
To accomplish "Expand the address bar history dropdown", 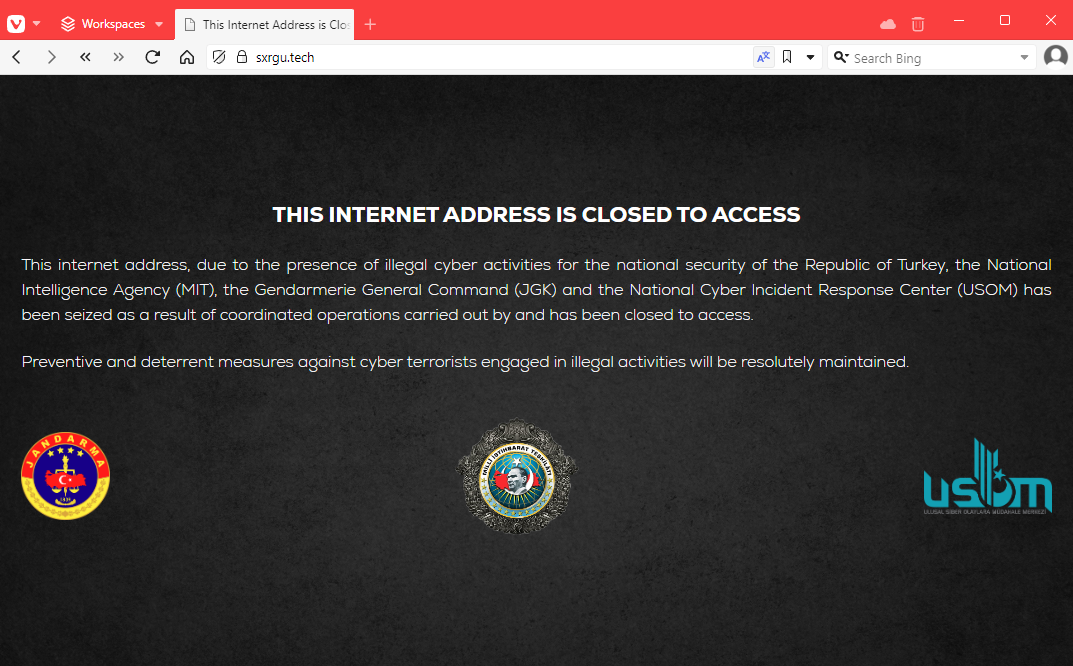I will coord(810,57).
